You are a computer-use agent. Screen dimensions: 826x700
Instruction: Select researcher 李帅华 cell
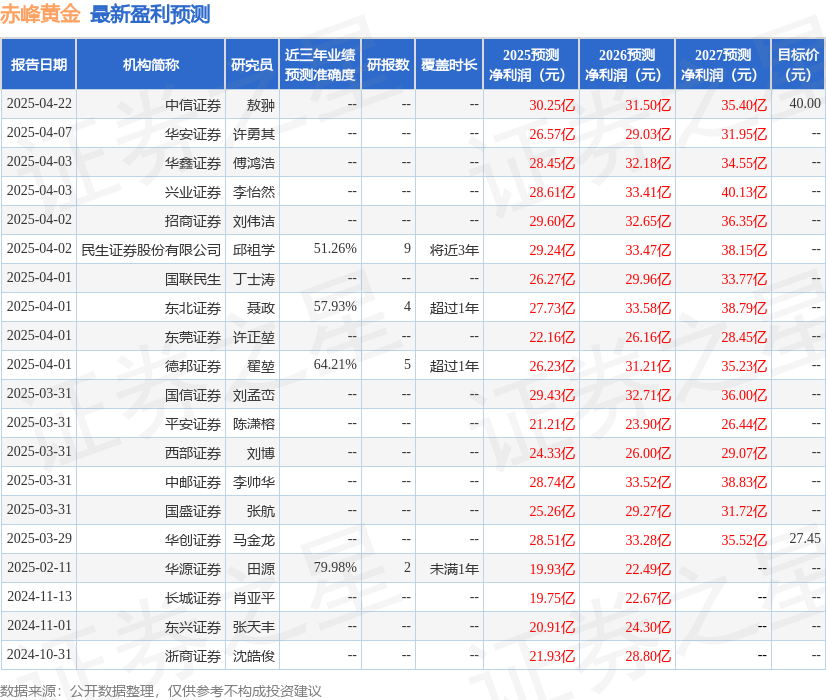click(254, 481)
